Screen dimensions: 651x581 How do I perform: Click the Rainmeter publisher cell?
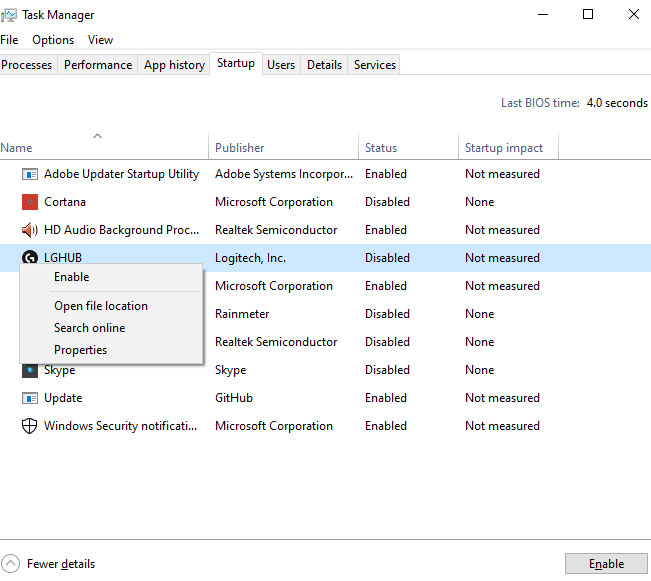click(x=242, y=314)
